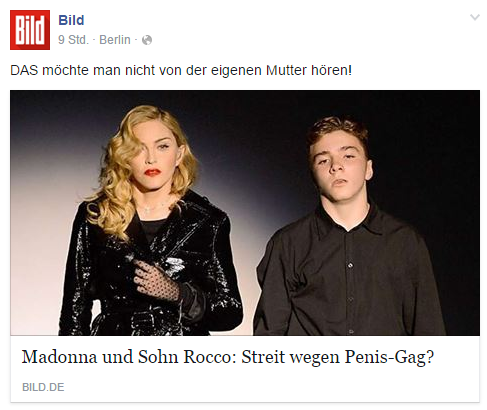The height and width of the screenshot is (410, 487).
Task: Click the young man in the black shirt
Action: tap(347, 227)
